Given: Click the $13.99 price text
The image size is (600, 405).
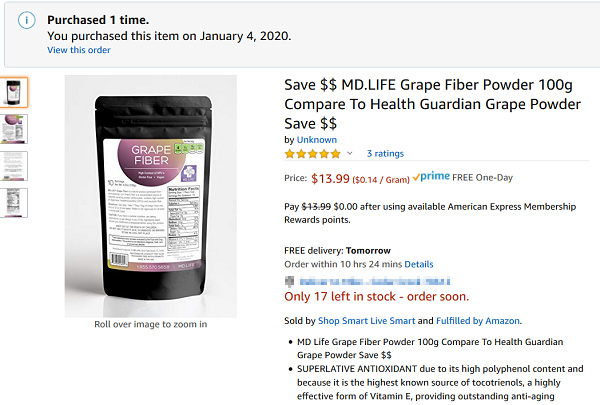Looking at the screenshot, I should click(x=331, y=180).
